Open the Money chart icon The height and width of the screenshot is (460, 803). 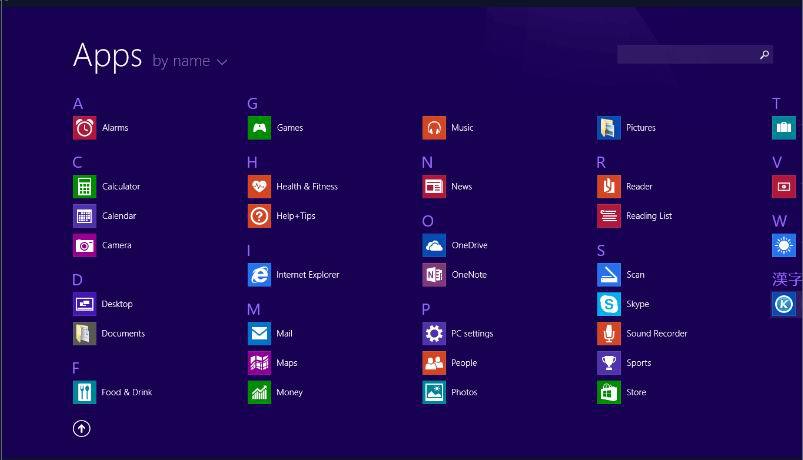(x=259, y=392)
